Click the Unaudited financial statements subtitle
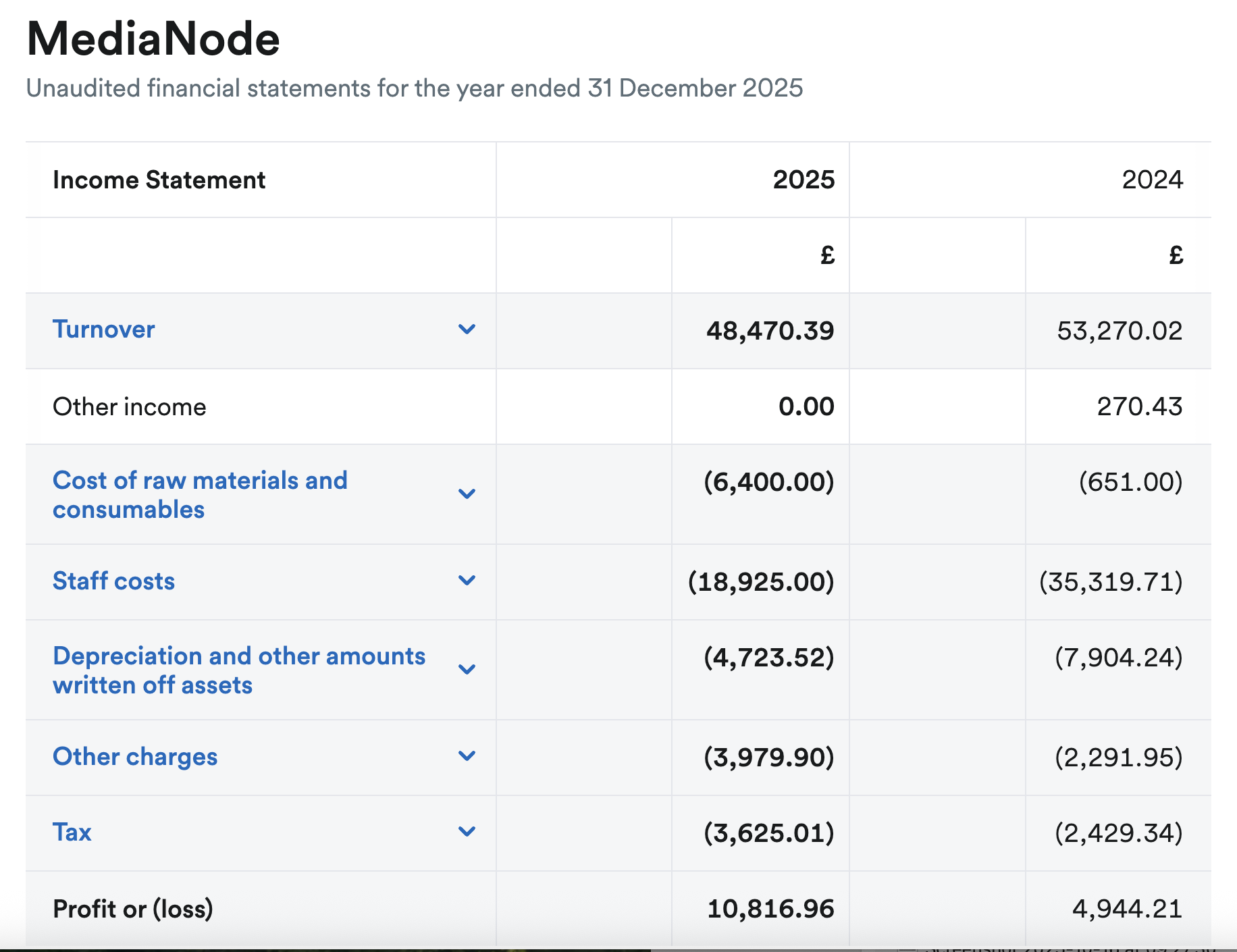 click(415, 88)
